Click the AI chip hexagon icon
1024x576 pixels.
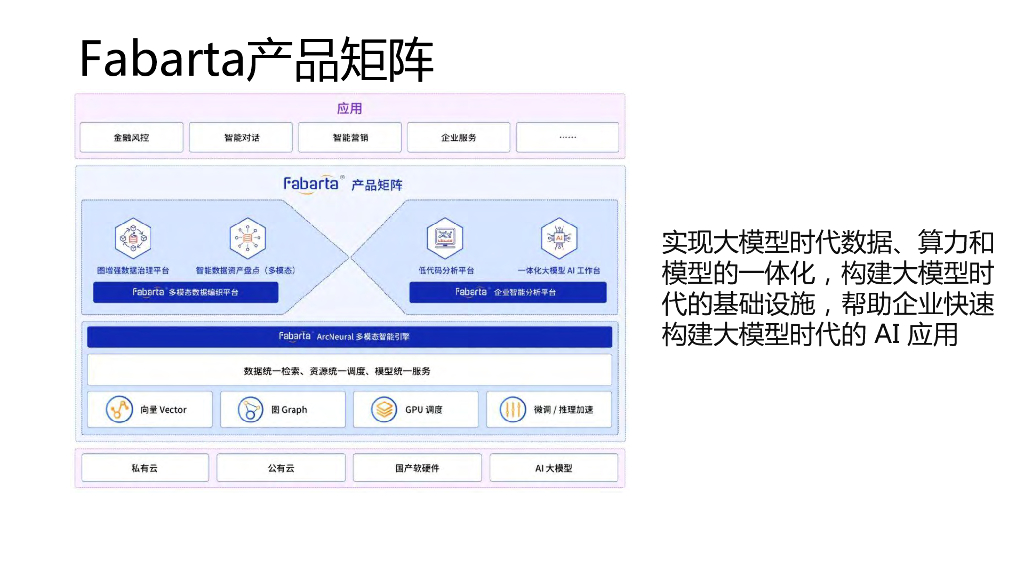(x=559, y=238)
